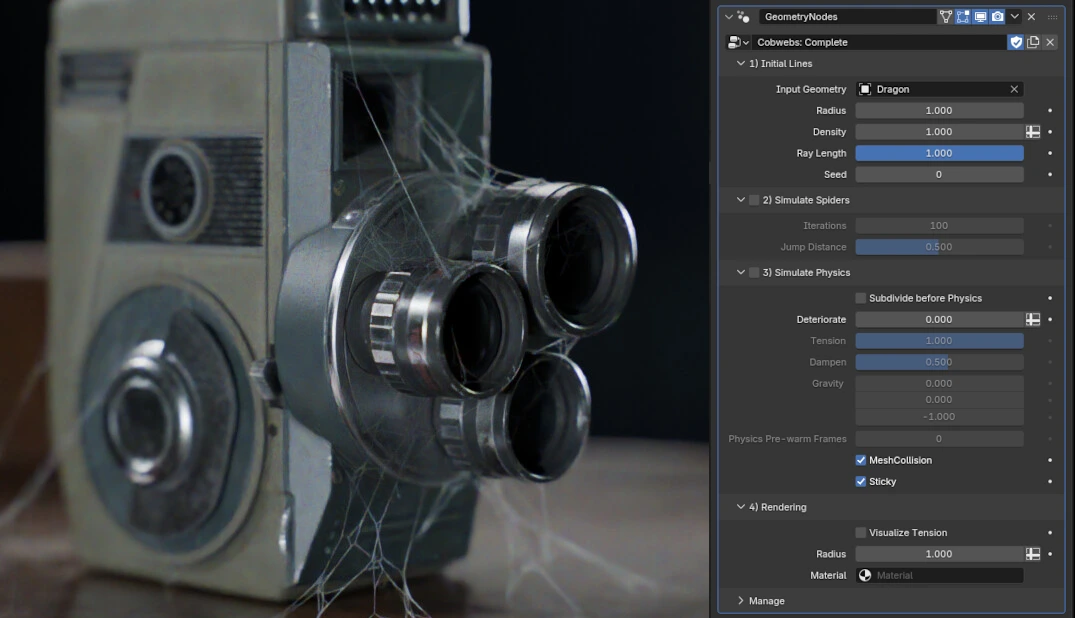
Task: Check Subdivide before Physics
Action: [860, 298]
